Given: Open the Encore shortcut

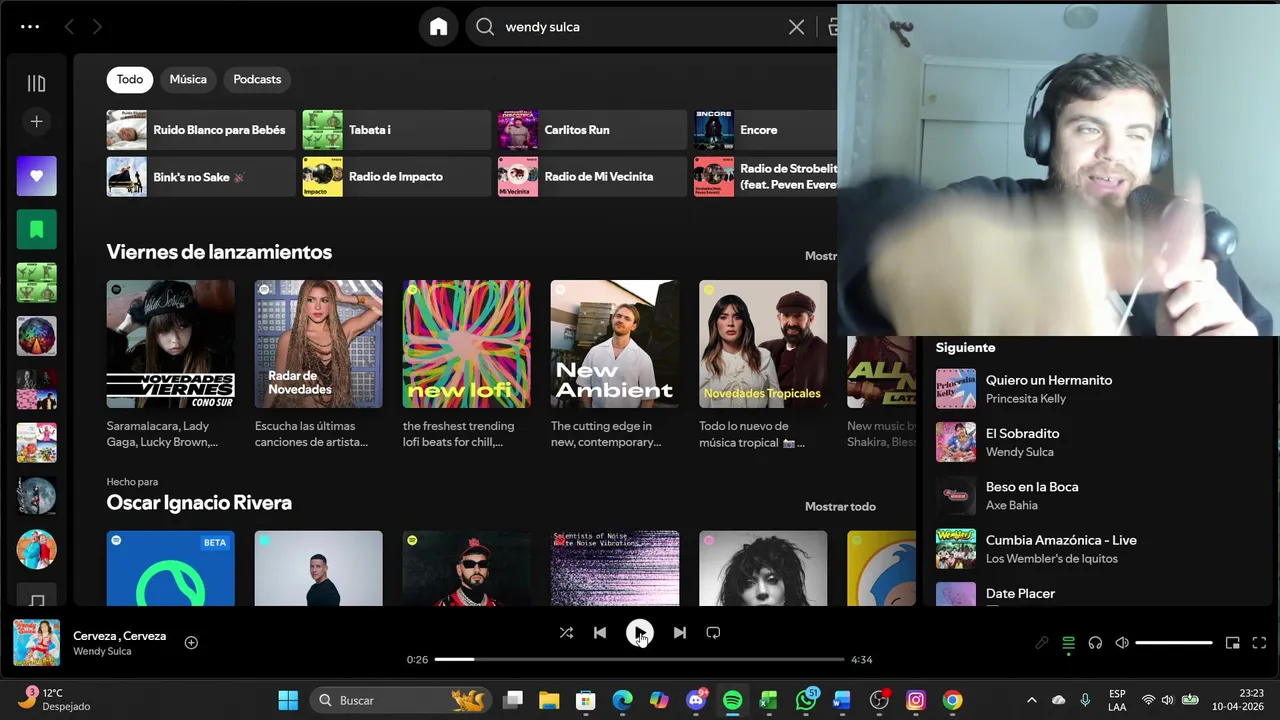Looking at the screenshot, I should (765, 130).
